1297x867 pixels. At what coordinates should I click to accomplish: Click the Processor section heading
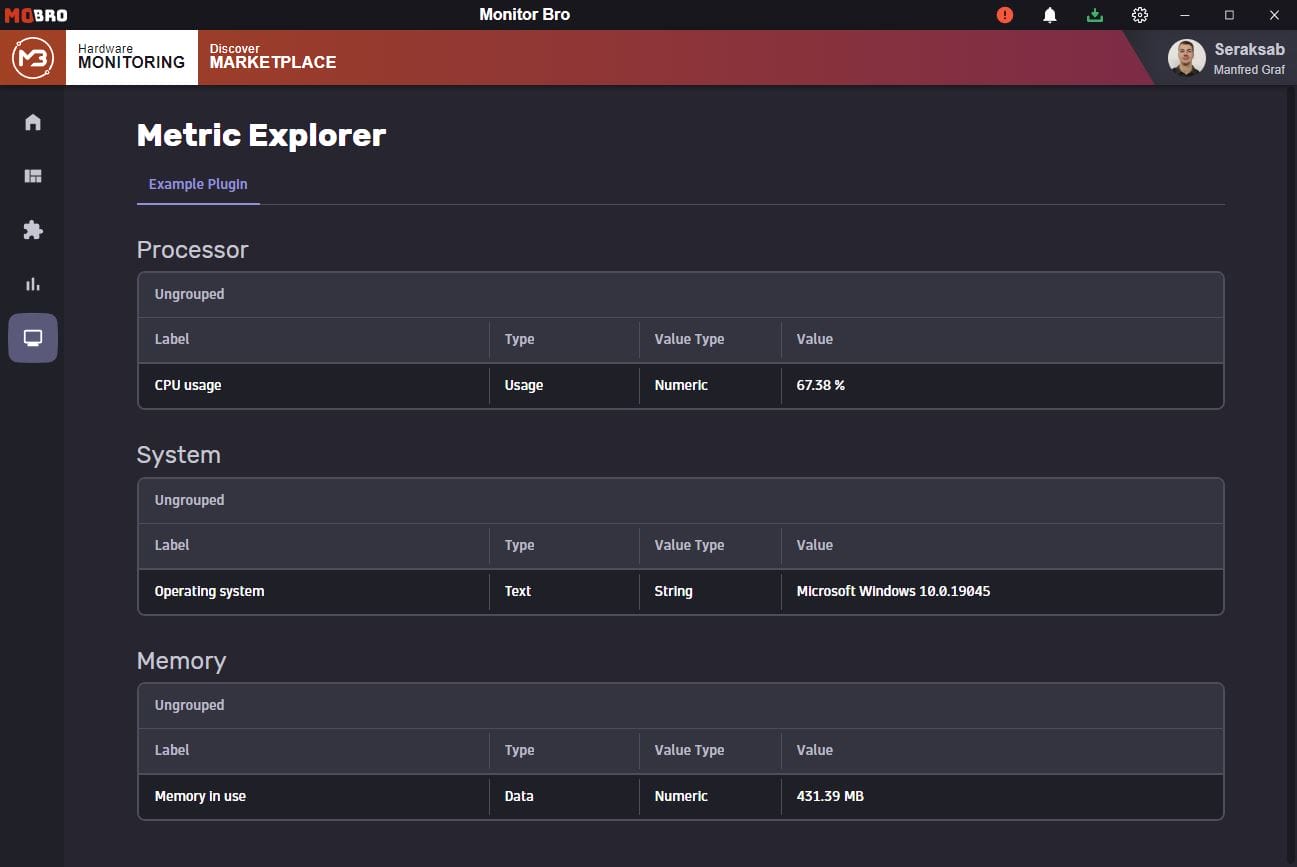[x=192, y=250]
